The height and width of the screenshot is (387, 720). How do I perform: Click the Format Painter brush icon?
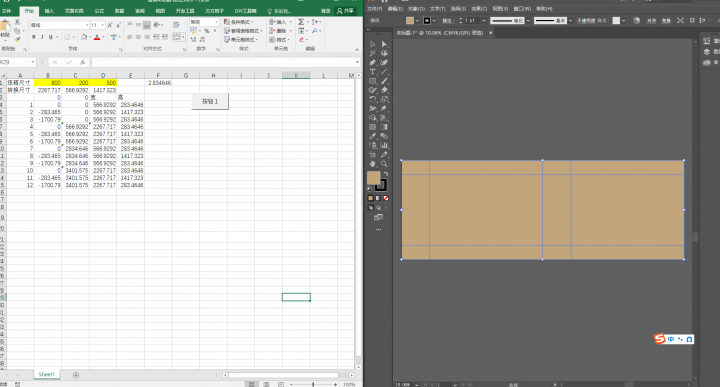(x=17, y=39)
